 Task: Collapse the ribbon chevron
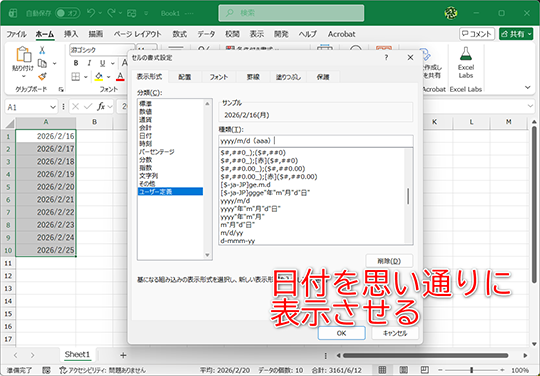click(x=528, y=88)
